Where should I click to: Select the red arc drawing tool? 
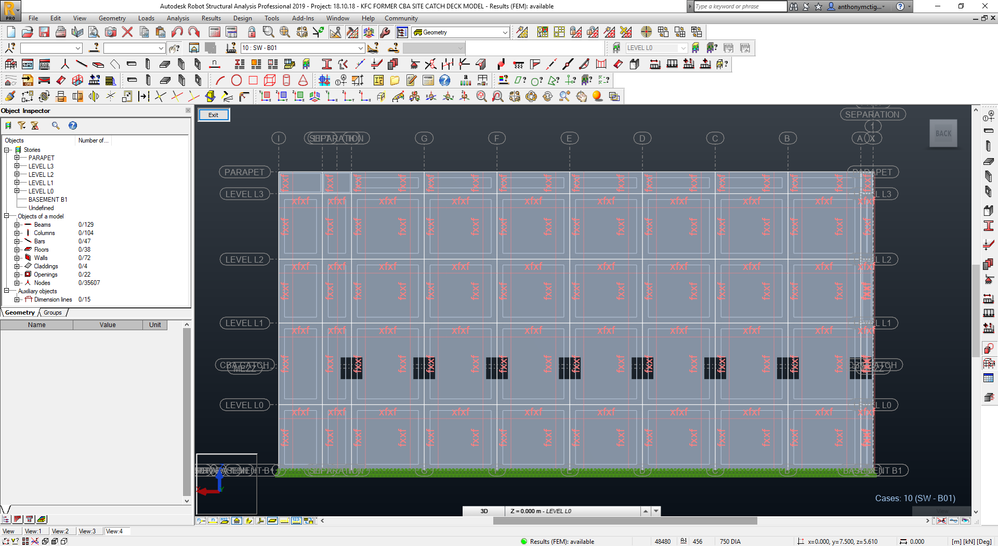[x=220, y=80]
